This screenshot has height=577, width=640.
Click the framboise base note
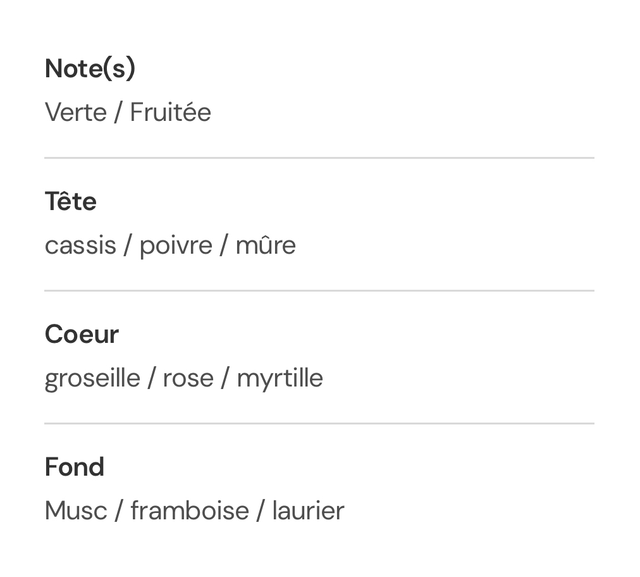[x=189, y=511]
